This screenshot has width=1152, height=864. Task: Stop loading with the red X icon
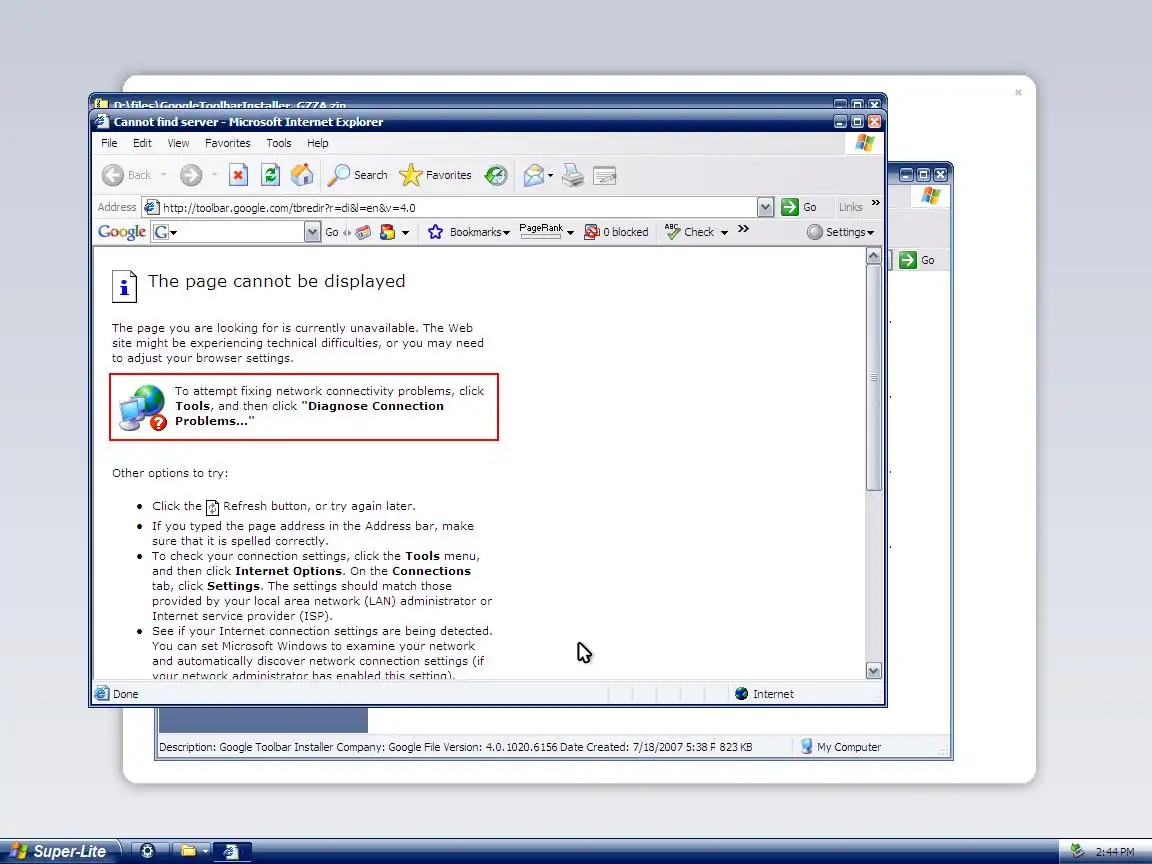tap(238, 175)
